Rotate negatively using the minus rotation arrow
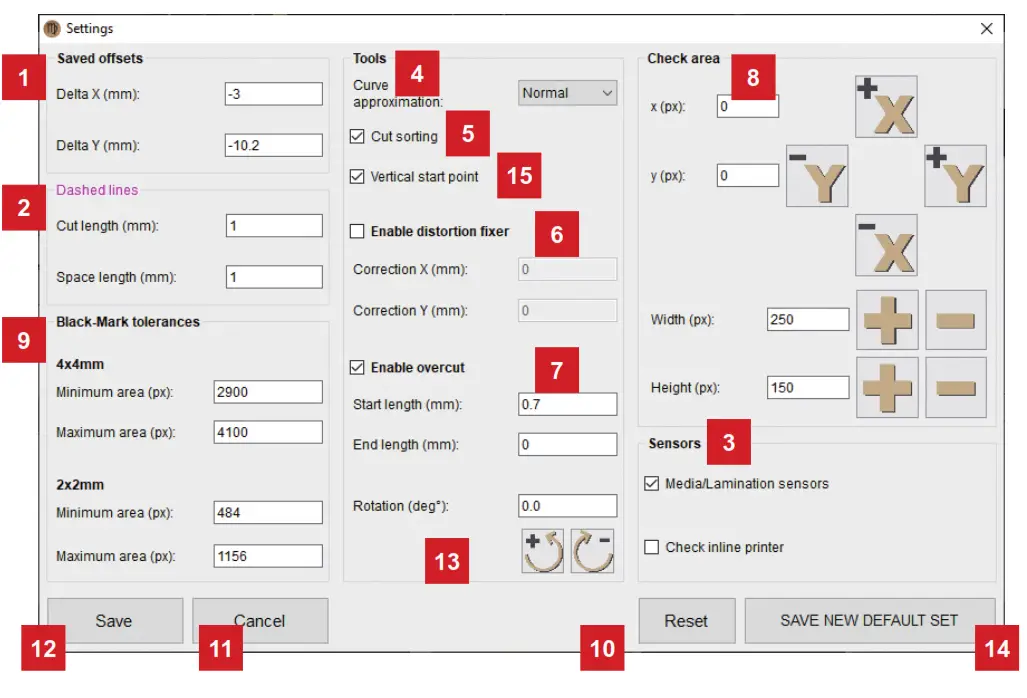Screen dimensions: 1027x698 (590, 551)
